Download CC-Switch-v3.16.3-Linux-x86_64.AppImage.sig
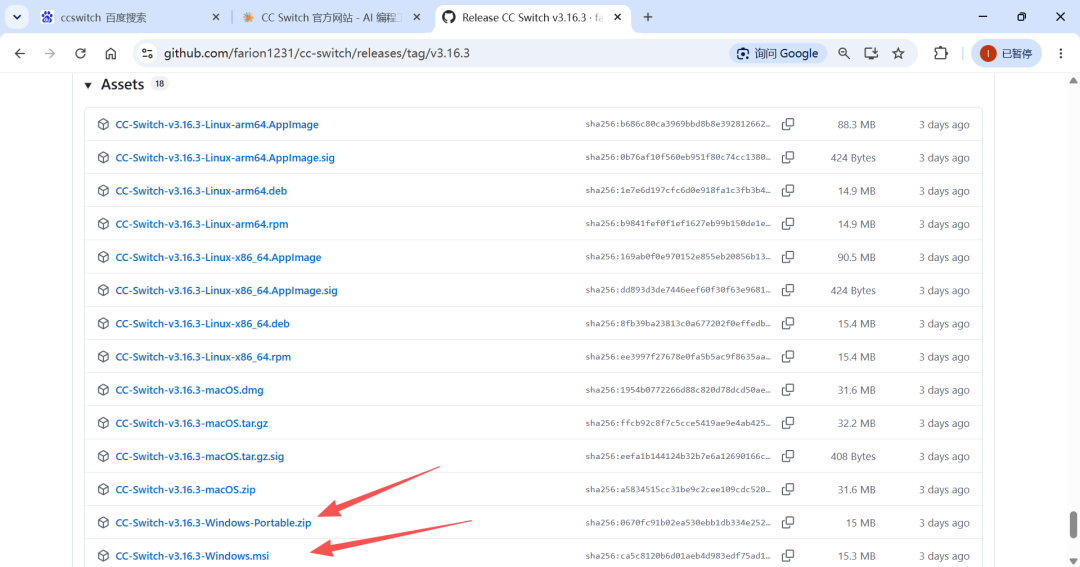This screenshot has width=1080, height=567. pyautogui.click(x=227, y=290)
